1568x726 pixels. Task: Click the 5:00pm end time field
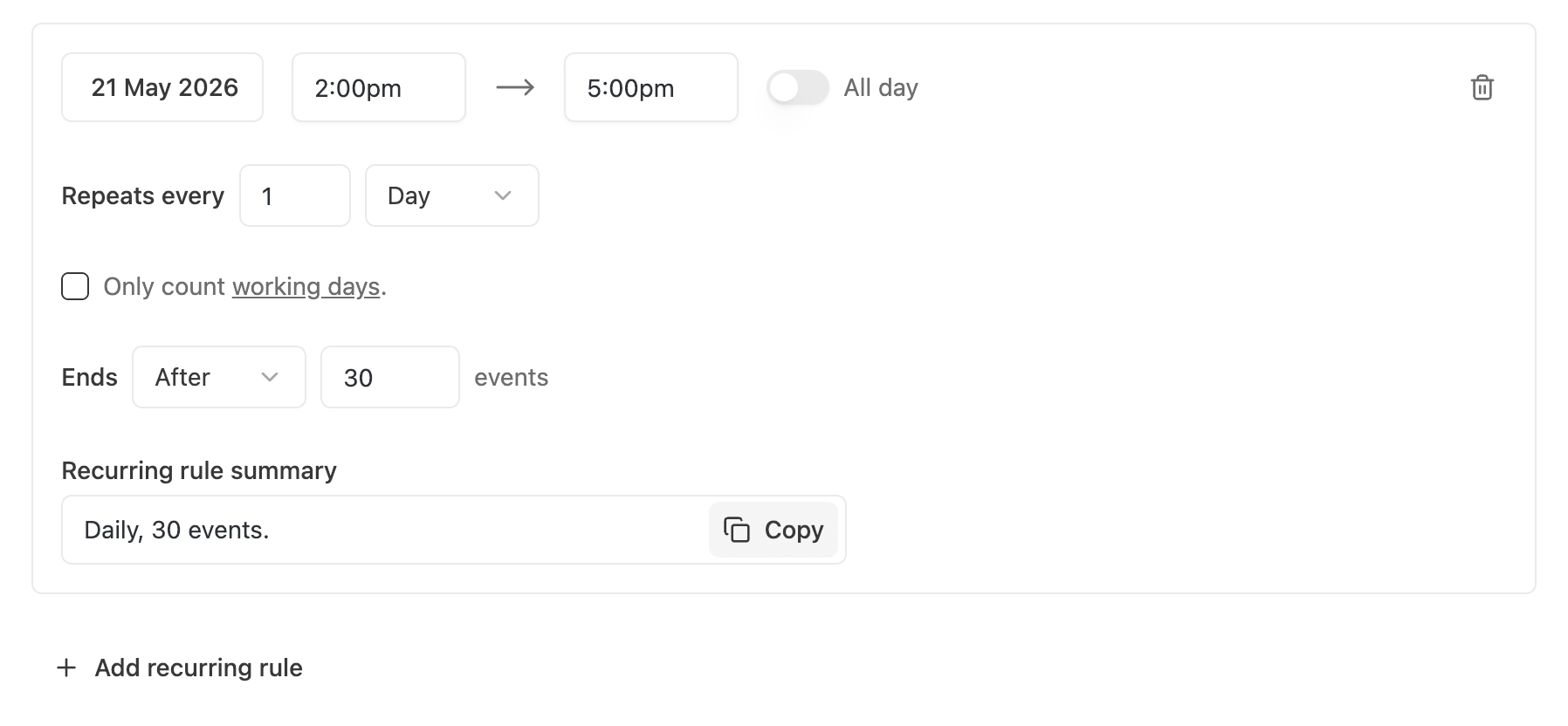[650, 87]
